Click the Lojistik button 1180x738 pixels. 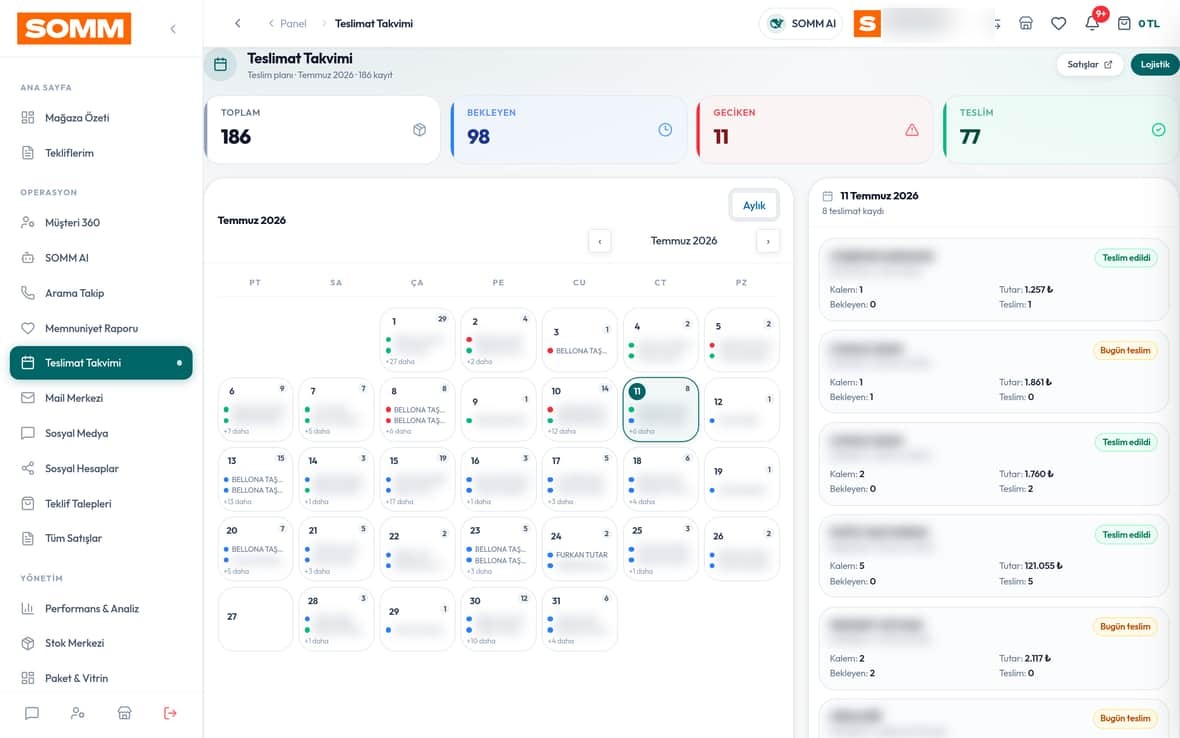(1154, 65)
